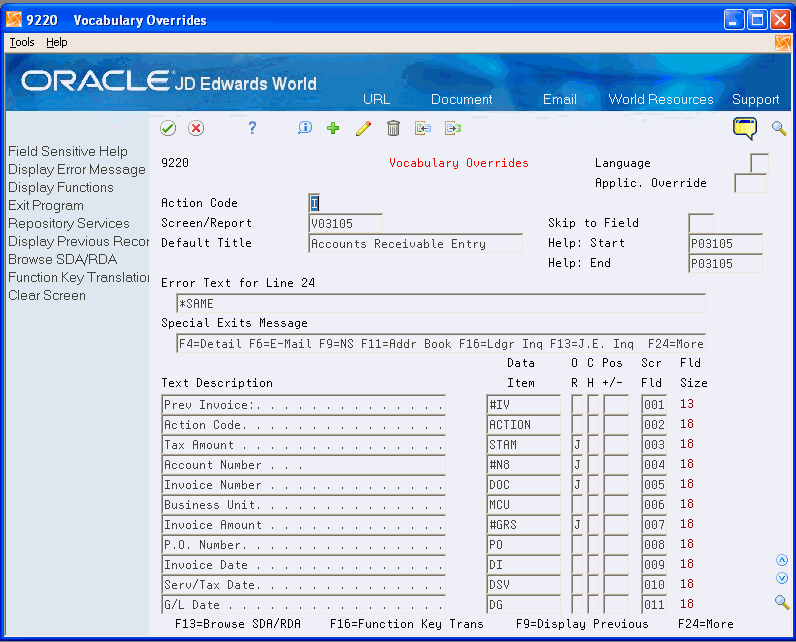
Task: Open the Email header link
Action: [x=559, y=99]
